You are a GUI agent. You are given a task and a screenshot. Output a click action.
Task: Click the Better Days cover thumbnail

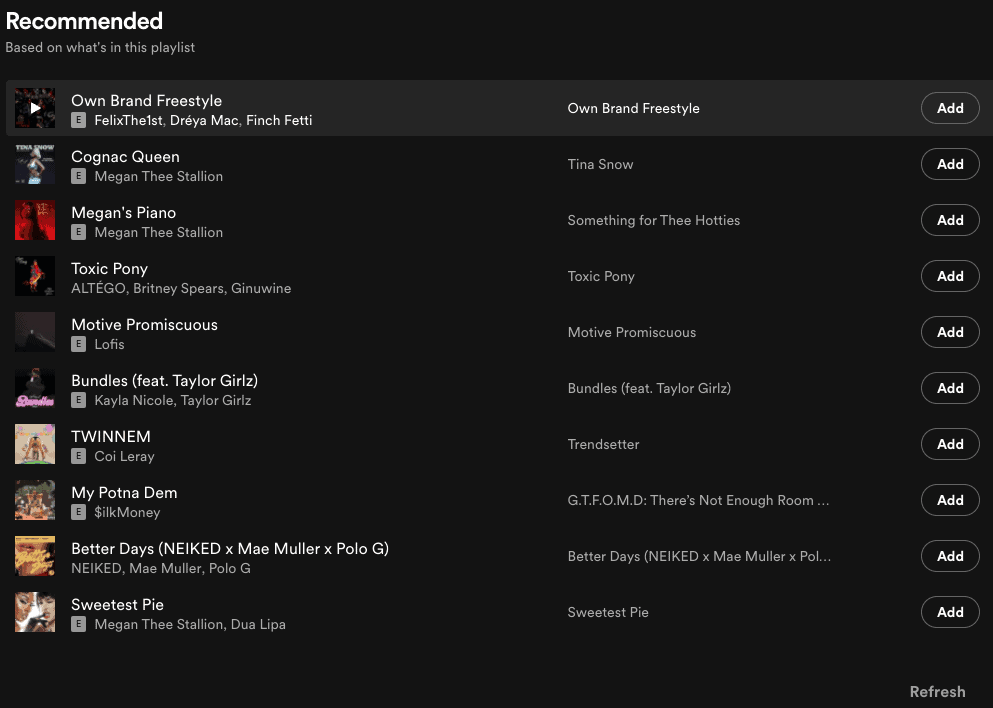(x=35, y=556)
